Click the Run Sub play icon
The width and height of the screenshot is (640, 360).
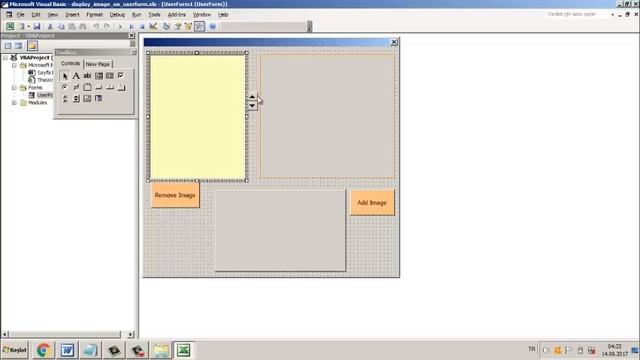[120, 27]
